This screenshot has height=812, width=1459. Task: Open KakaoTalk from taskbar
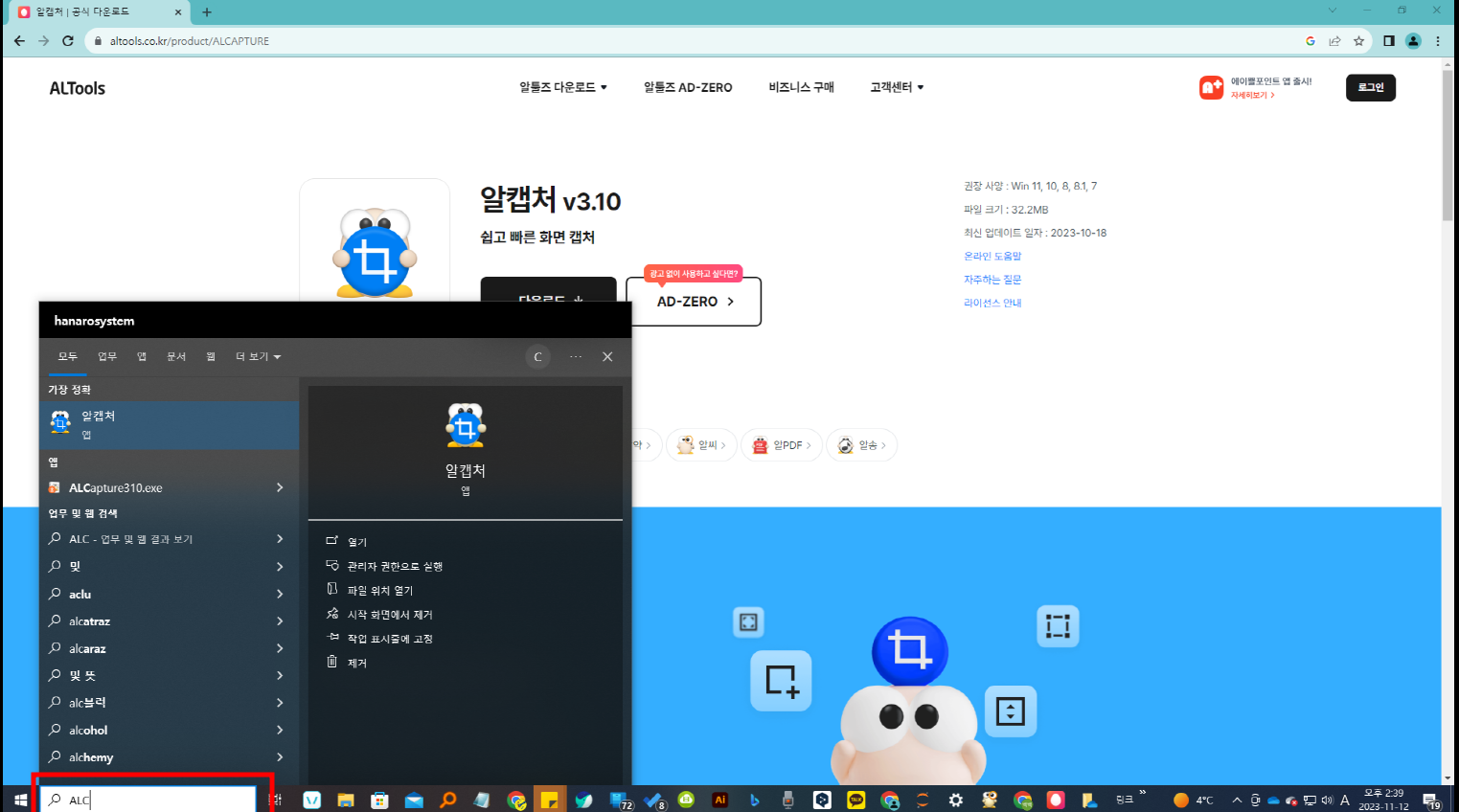(x=856, y=800)
